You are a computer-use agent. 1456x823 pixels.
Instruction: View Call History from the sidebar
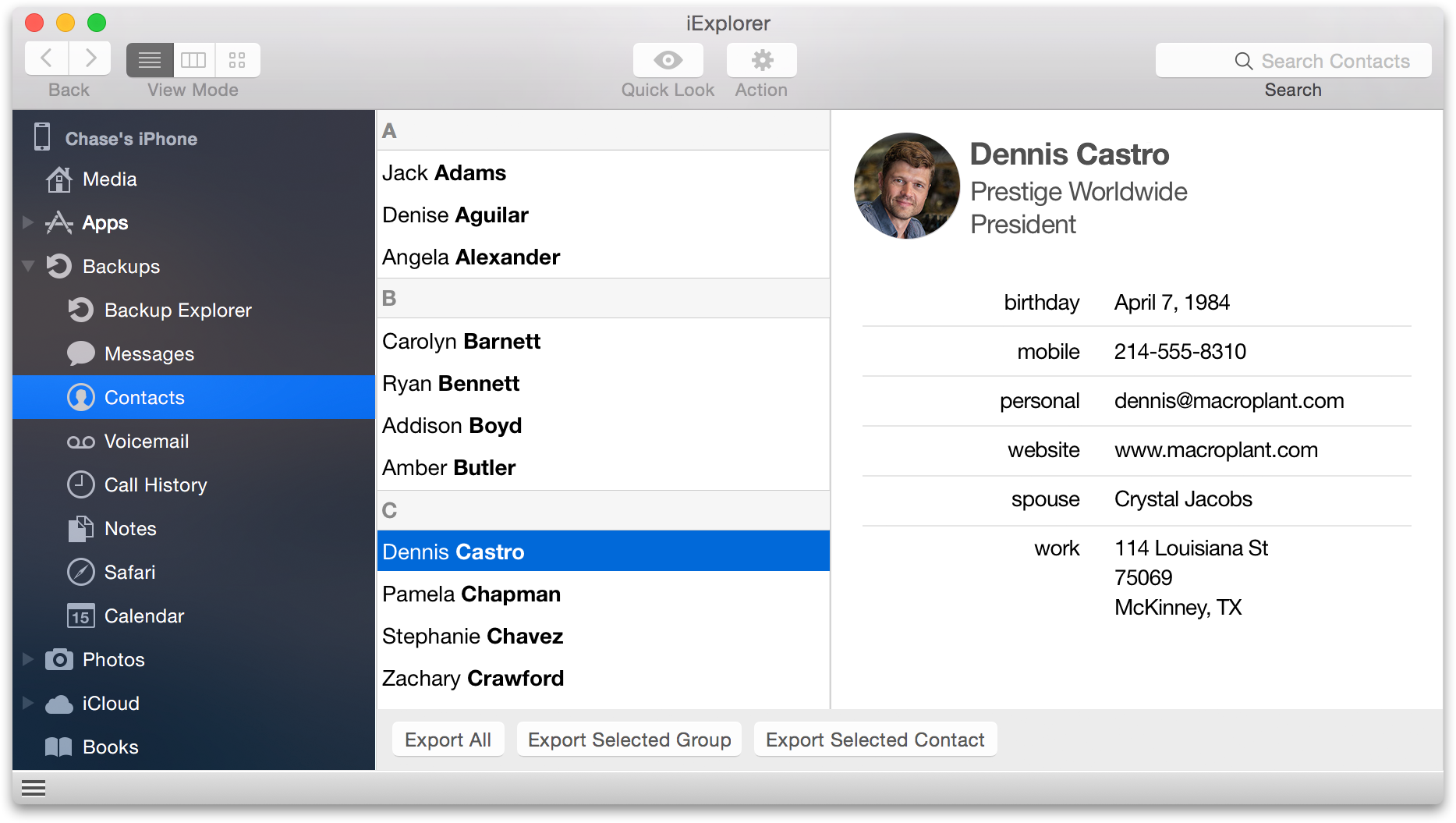coord(156,484)
